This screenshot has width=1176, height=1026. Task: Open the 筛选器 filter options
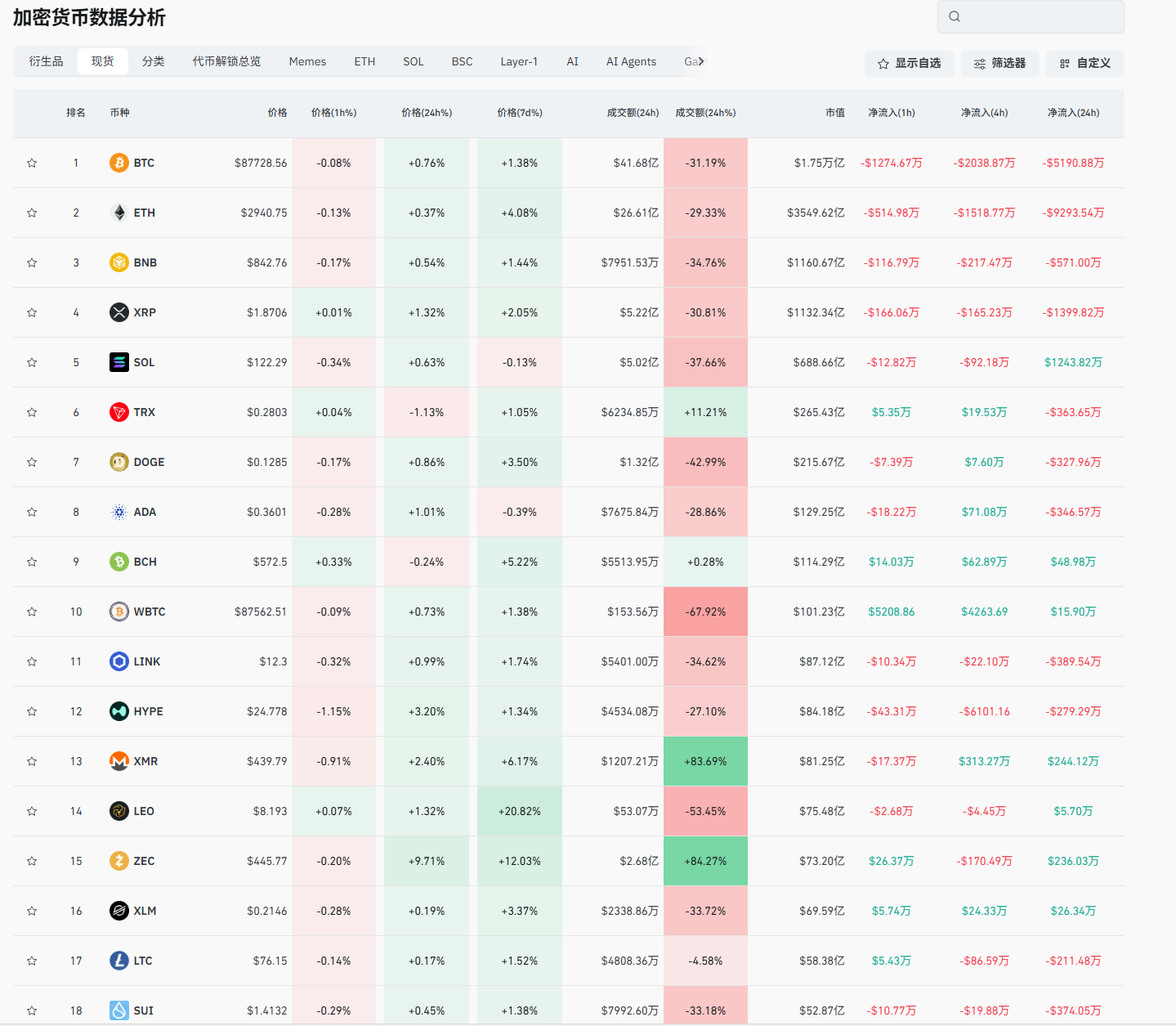click(x=999, y=63)
